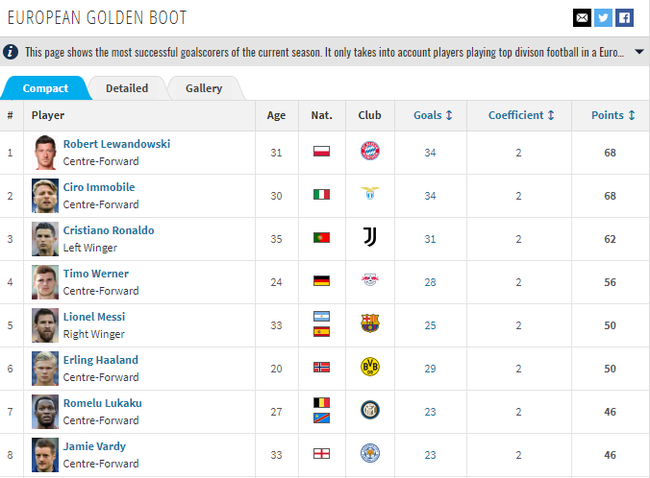Expand the info description dropdown arrow
This screenshot has height=478, width=650.
(x=640, y=51)
